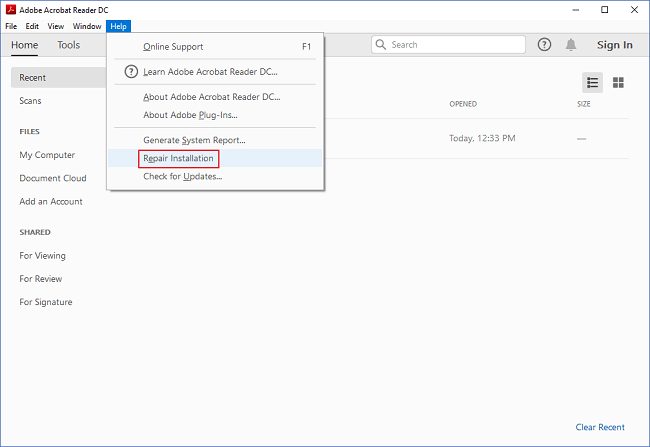
Task: Click the Adobe Acrobat logo in title bar
Action: click(10, 9)
